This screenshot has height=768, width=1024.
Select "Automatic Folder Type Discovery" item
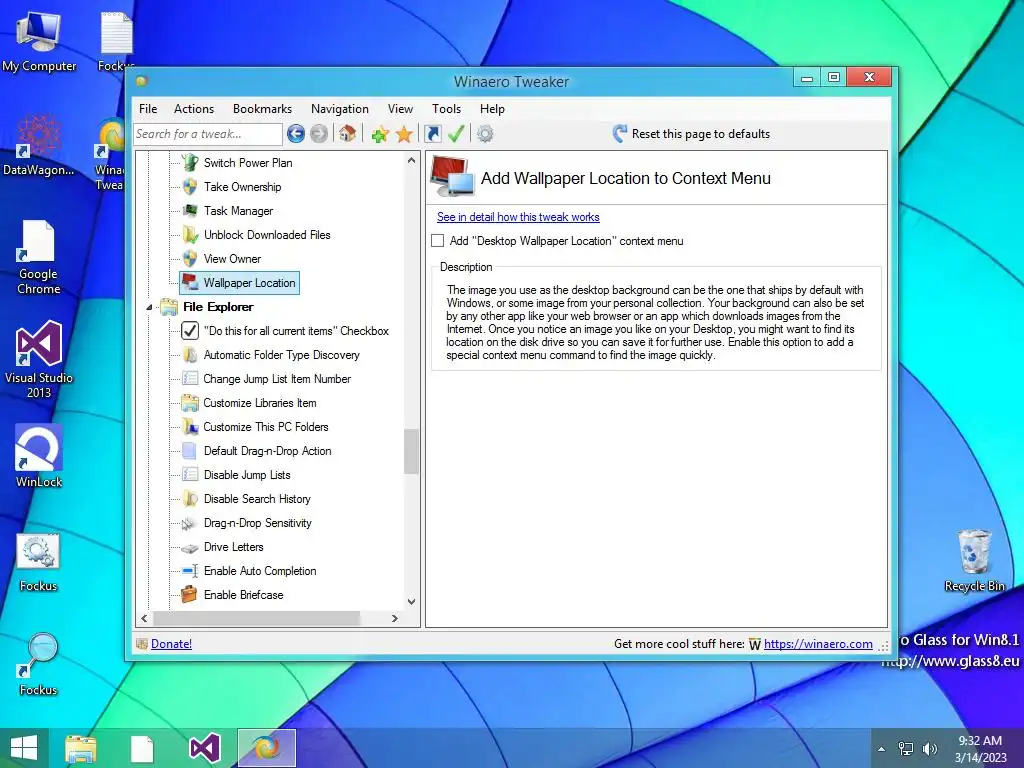(270, 355)
